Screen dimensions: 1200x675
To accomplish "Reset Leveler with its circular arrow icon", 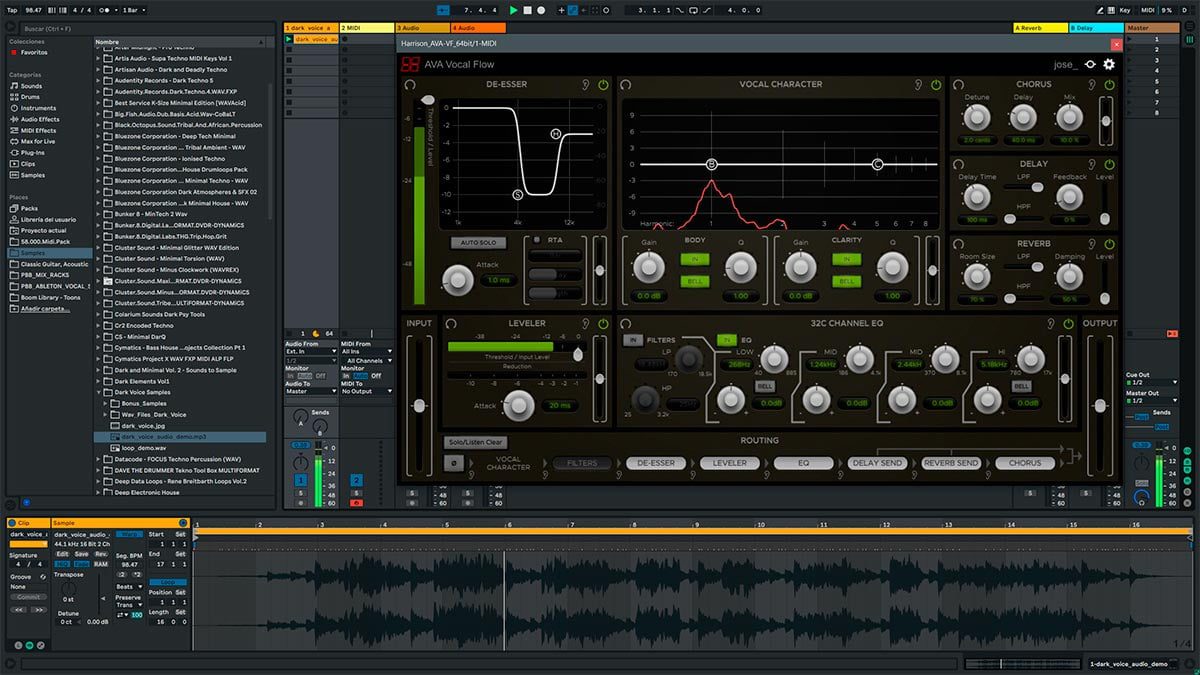I will (x=451, y=324).
